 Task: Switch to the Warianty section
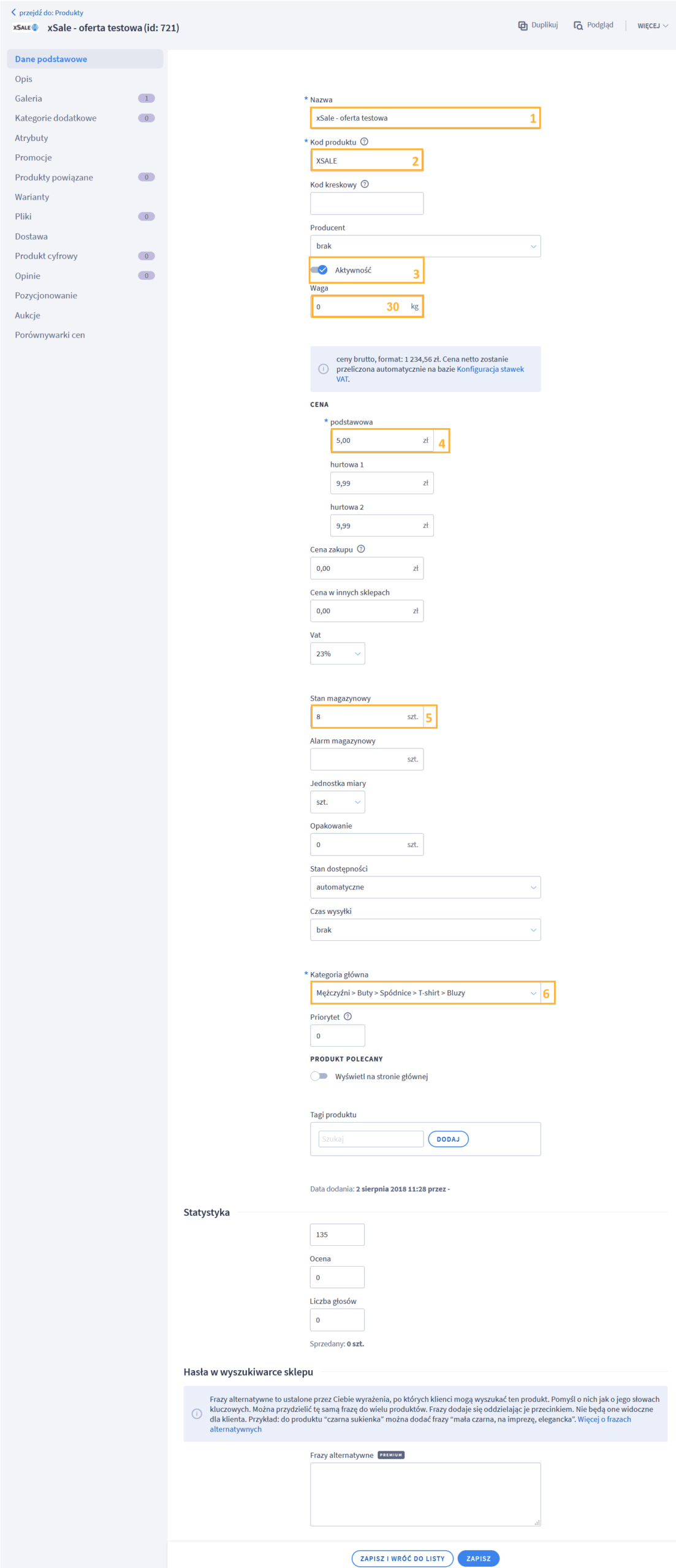click(x=32, y=197)
